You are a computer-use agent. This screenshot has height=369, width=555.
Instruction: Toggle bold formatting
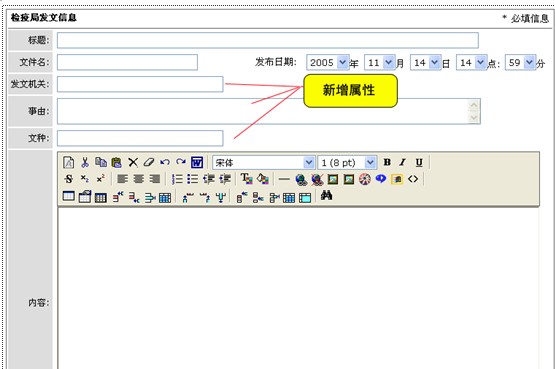tap(387, 162)
